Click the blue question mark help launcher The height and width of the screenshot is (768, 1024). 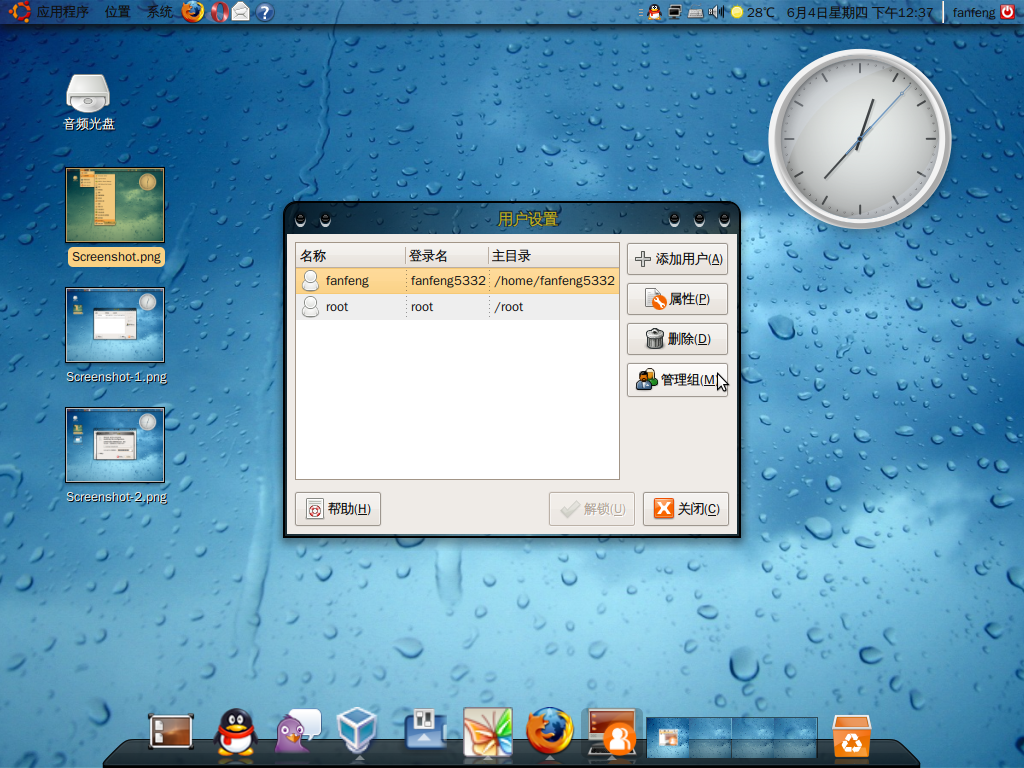click(x=264, y=12)
